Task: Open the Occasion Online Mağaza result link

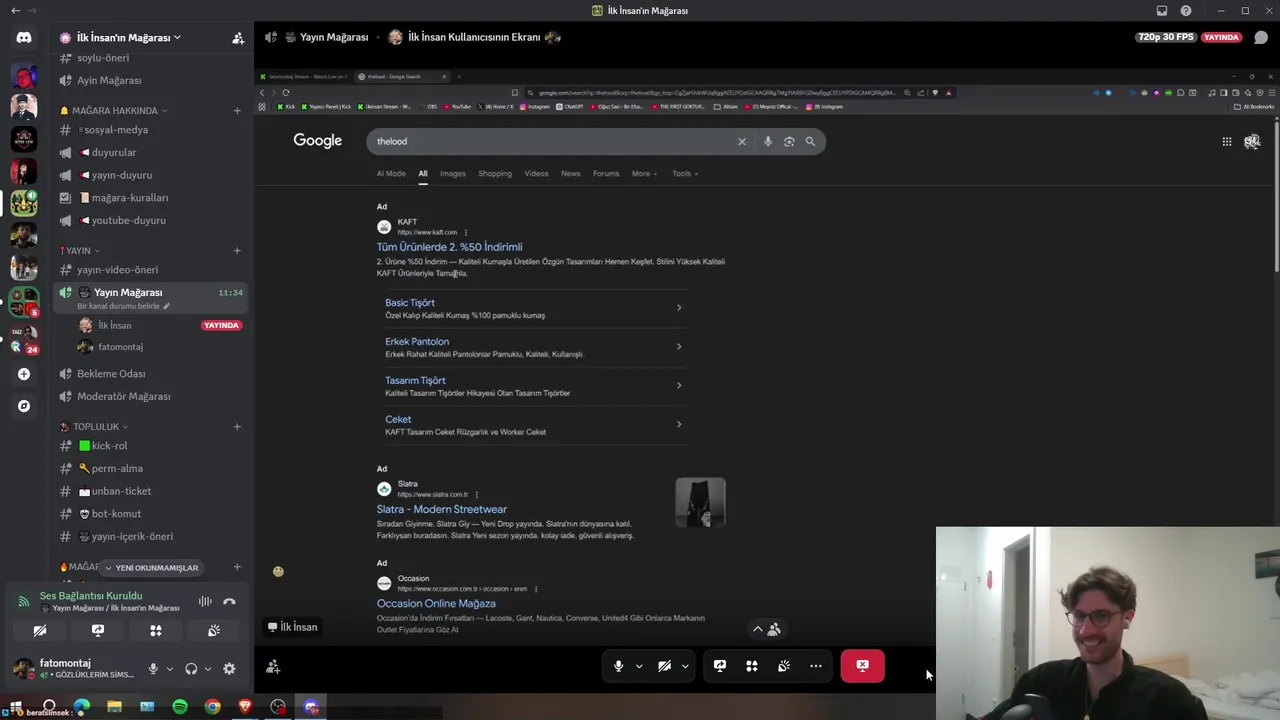Action: coord(436,603)
